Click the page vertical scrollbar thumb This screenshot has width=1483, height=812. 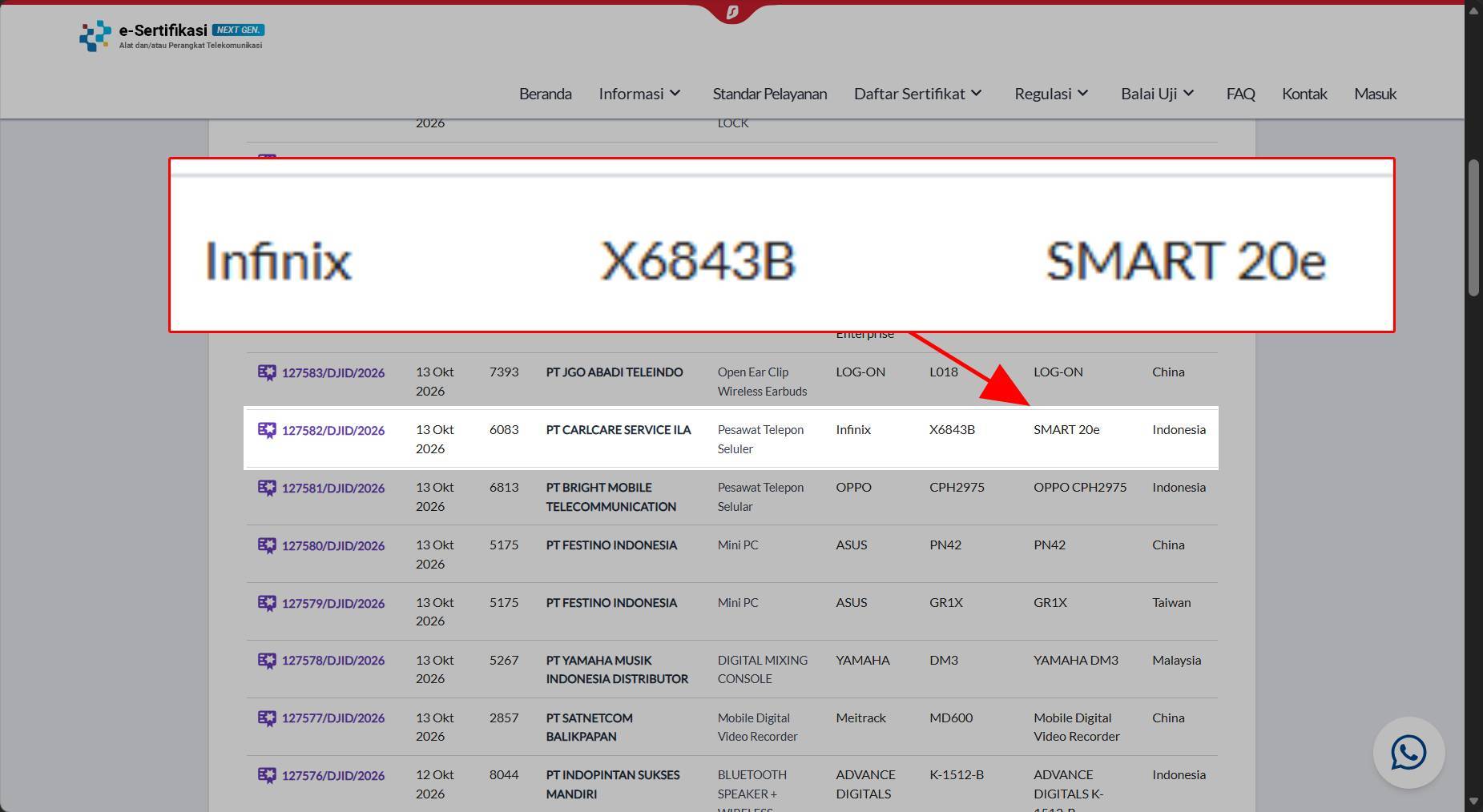pyautogui.click(x=1473, y=229)
